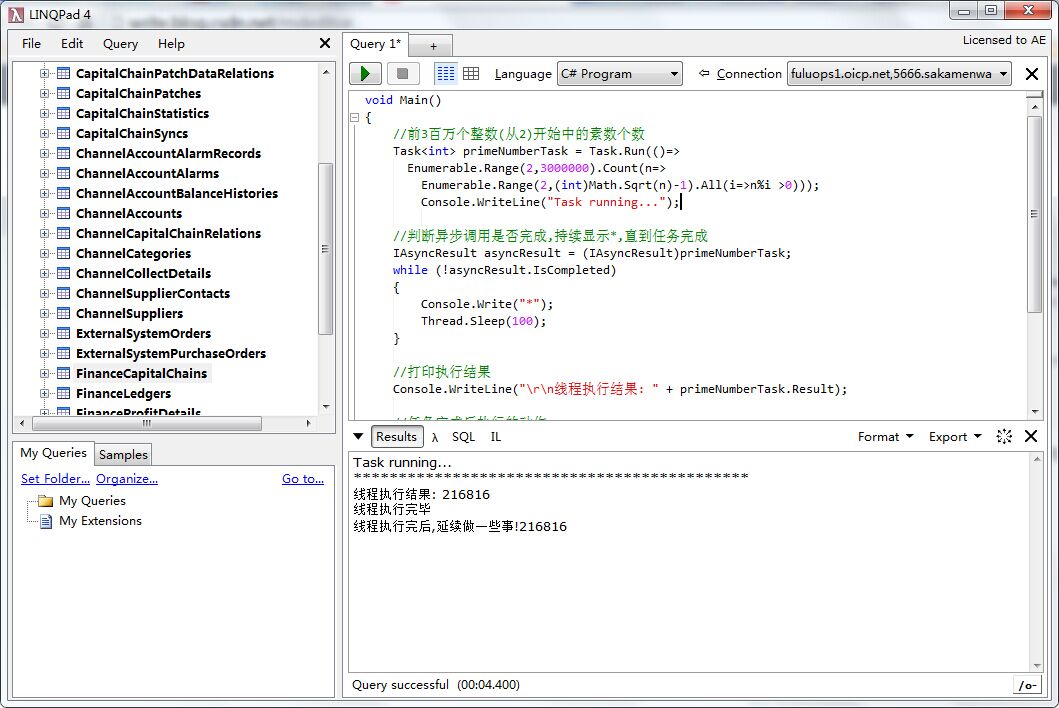1059x708 pixels.
Task: Click the connection arrow icon beside Connection
Action: (x=704, y=73)
